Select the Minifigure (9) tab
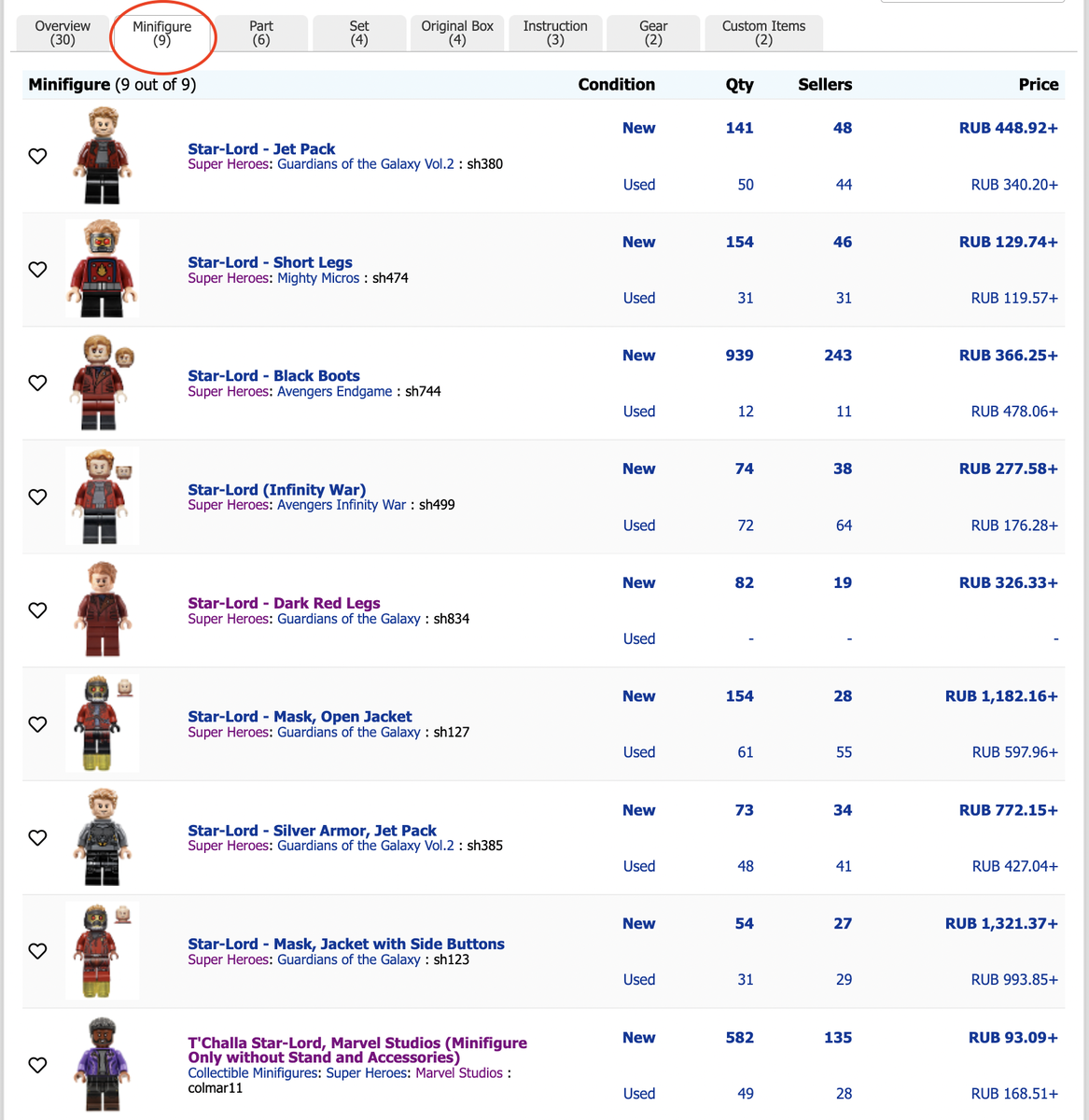The width and height of the screenshot is (1089, 1120). (x=161, y=33)
